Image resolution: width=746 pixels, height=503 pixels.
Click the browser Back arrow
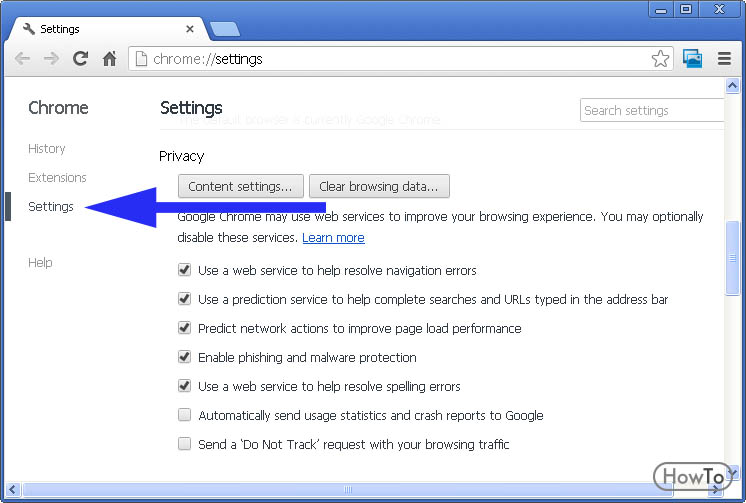pyautogui.click(x=22, y=59)
